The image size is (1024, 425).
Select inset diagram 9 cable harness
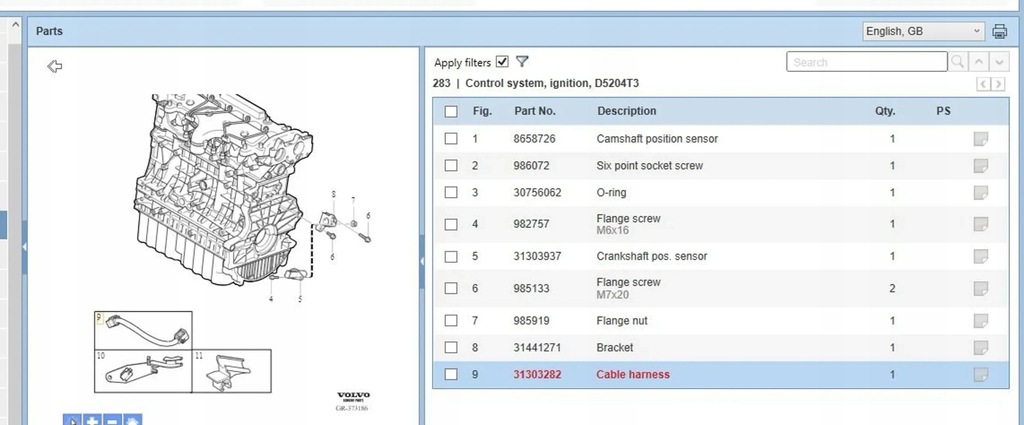click(x=144, y=330)
